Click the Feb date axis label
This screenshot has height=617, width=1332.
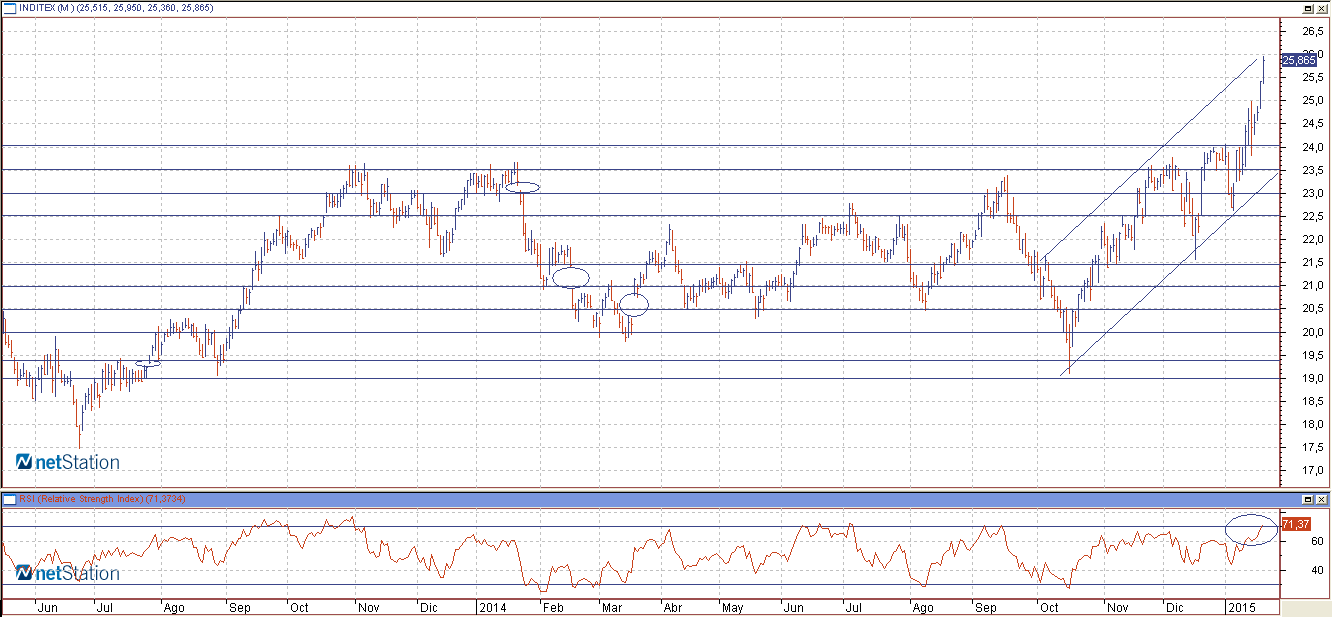[553, 607]
